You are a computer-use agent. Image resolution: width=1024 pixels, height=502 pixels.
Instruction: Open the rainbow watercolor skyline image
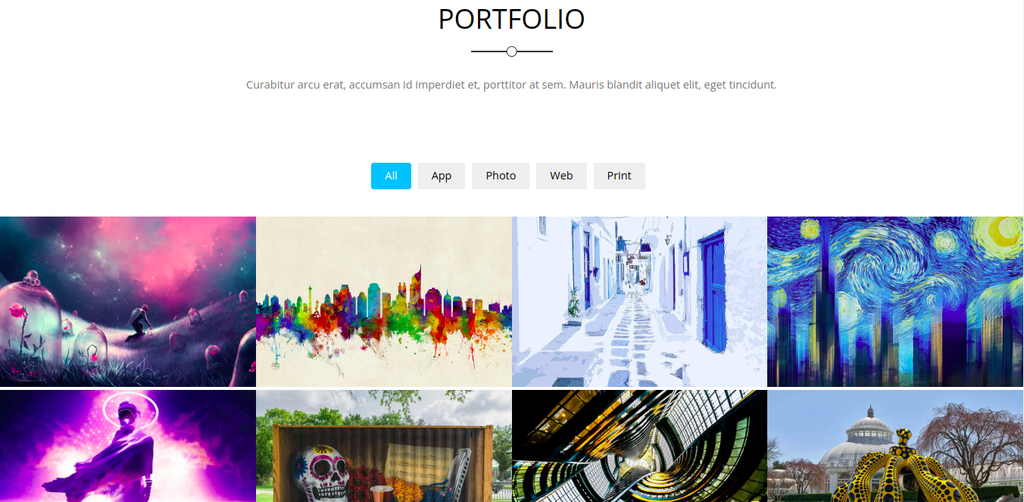tap(383, 302)
